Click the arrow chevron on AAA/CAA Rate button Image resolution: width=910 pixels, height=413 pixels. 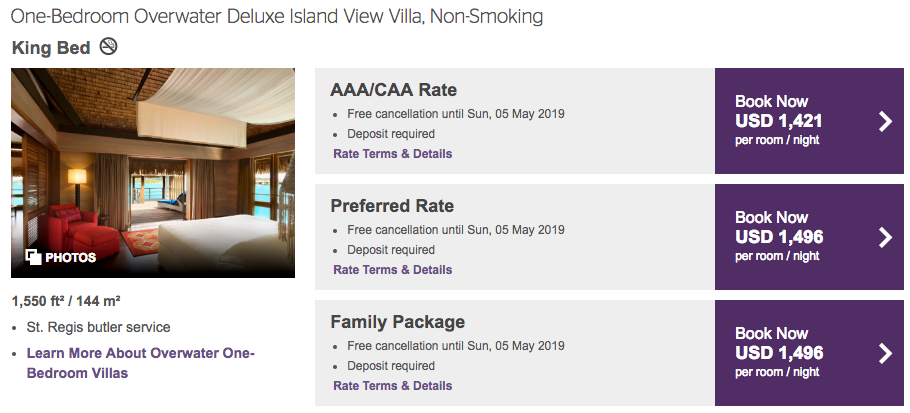[884, 122]
